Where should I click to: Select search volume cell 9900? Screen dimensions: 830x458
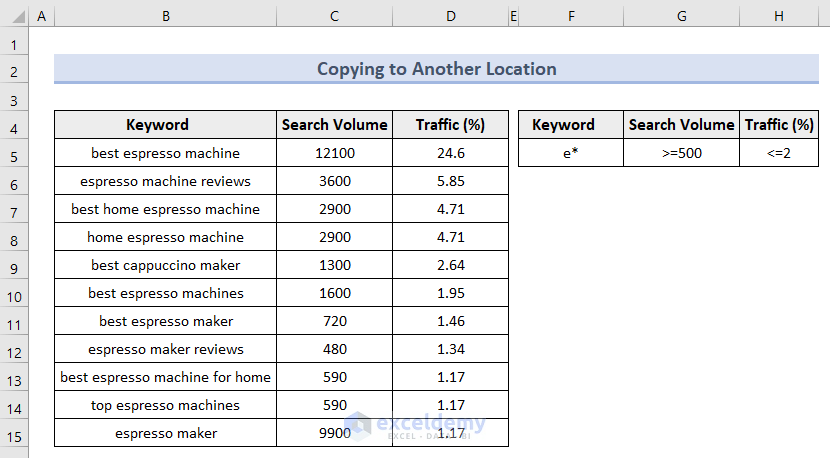click(334, 434)
